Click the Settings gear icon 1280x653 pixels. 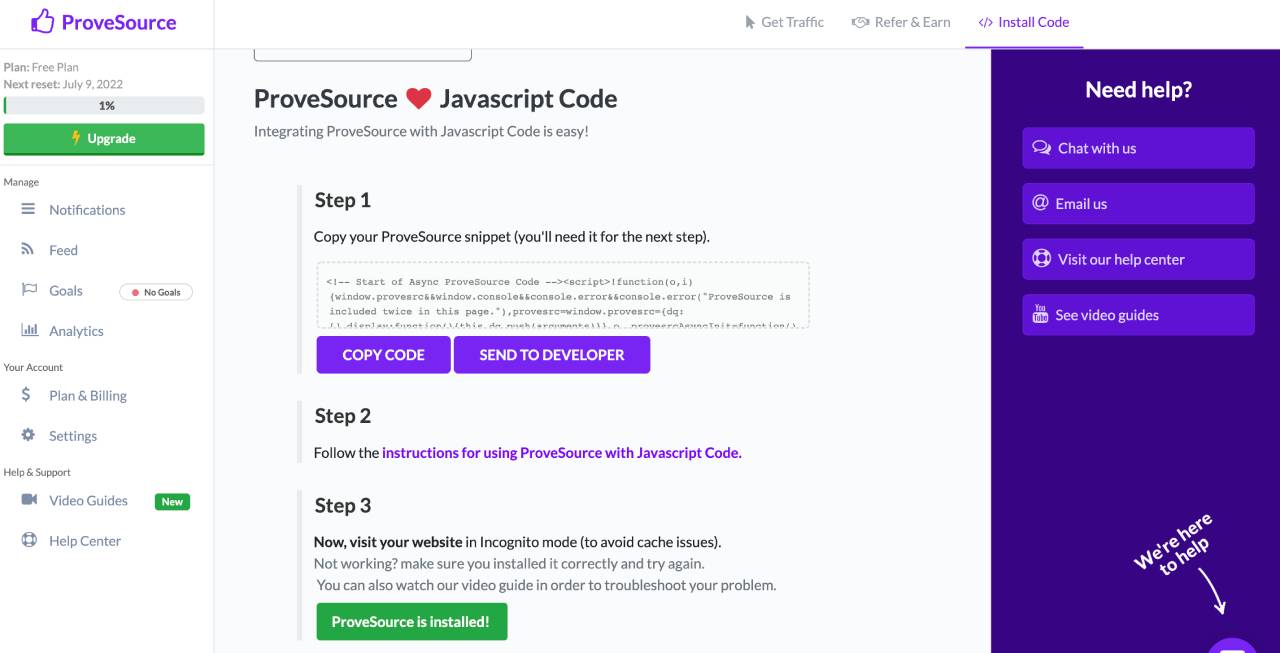(x=28, y=436)
